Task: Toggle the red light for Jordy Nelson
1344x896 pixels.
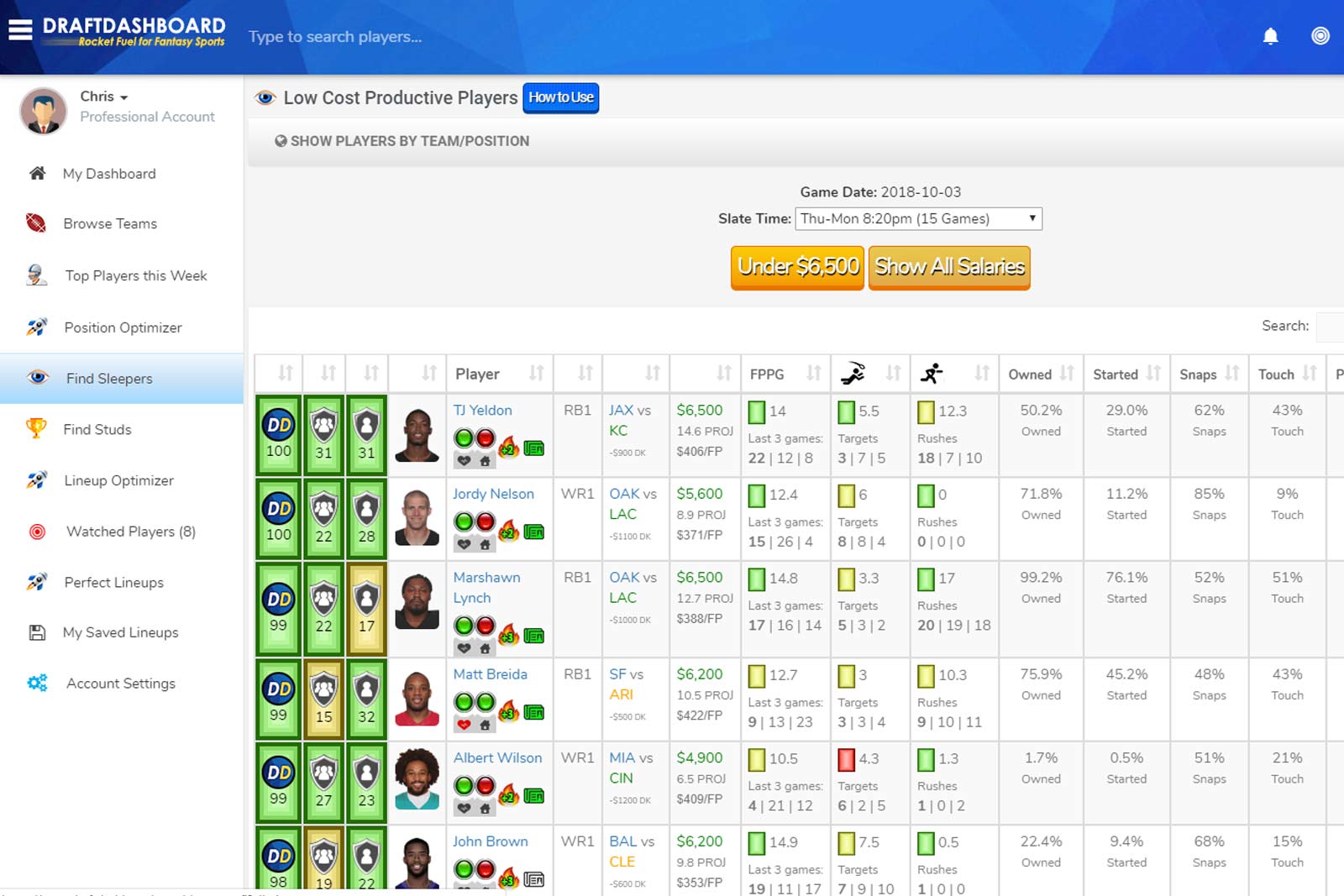Action: coord(486,521)
